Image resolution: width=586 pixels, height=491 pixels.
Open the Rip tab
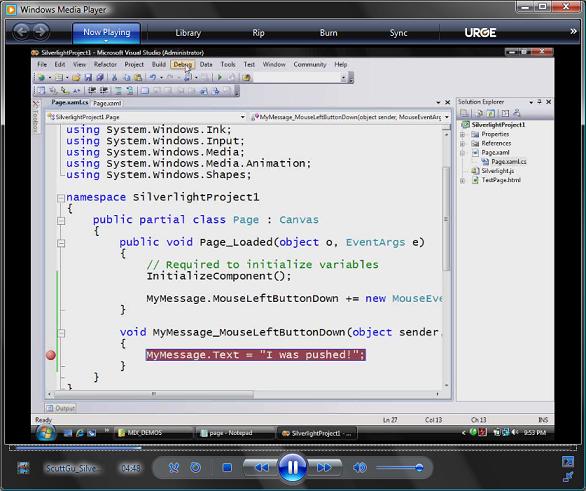point(258,33)
